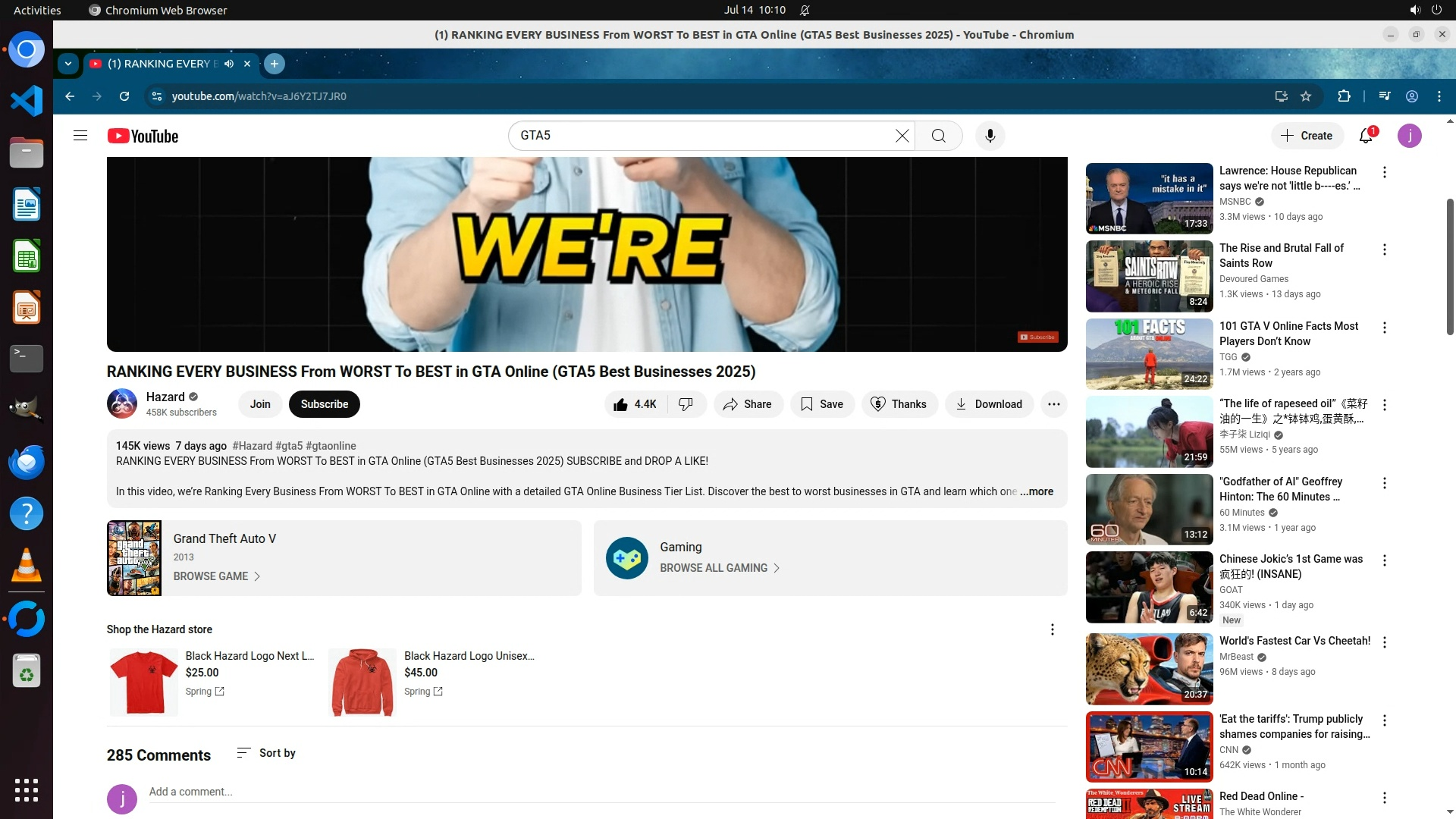1456x819 pixels.
Task: Like the video with 4.4K likes
Action: pos(635,404)
